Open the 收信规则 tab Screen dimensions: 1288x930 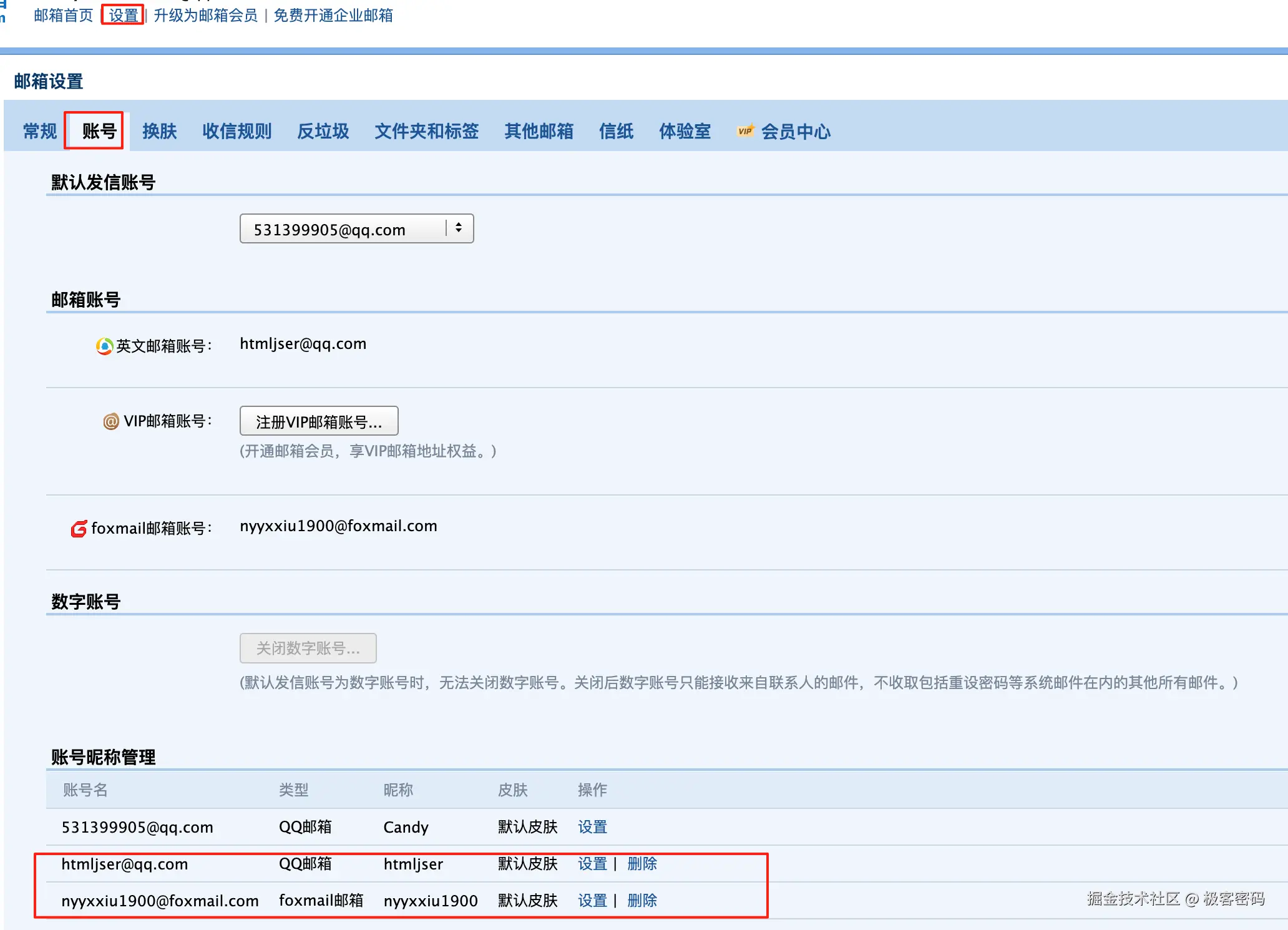pos(237,131)
